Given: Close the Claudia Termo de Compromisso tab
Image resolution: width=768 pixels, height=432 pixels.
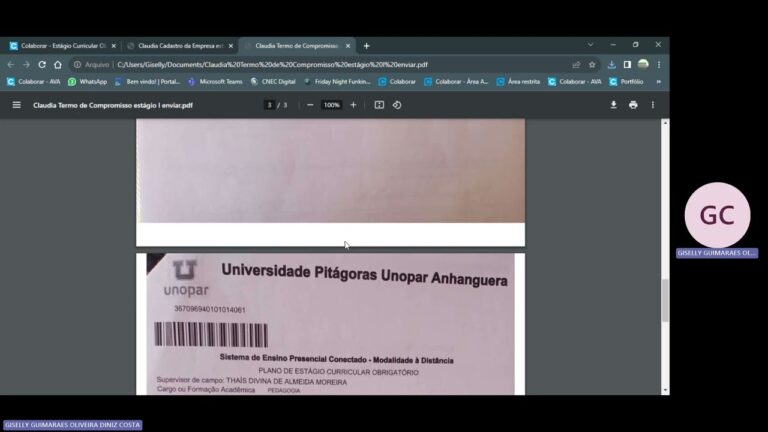Looking at the screenshot, I should coord(348,46).
